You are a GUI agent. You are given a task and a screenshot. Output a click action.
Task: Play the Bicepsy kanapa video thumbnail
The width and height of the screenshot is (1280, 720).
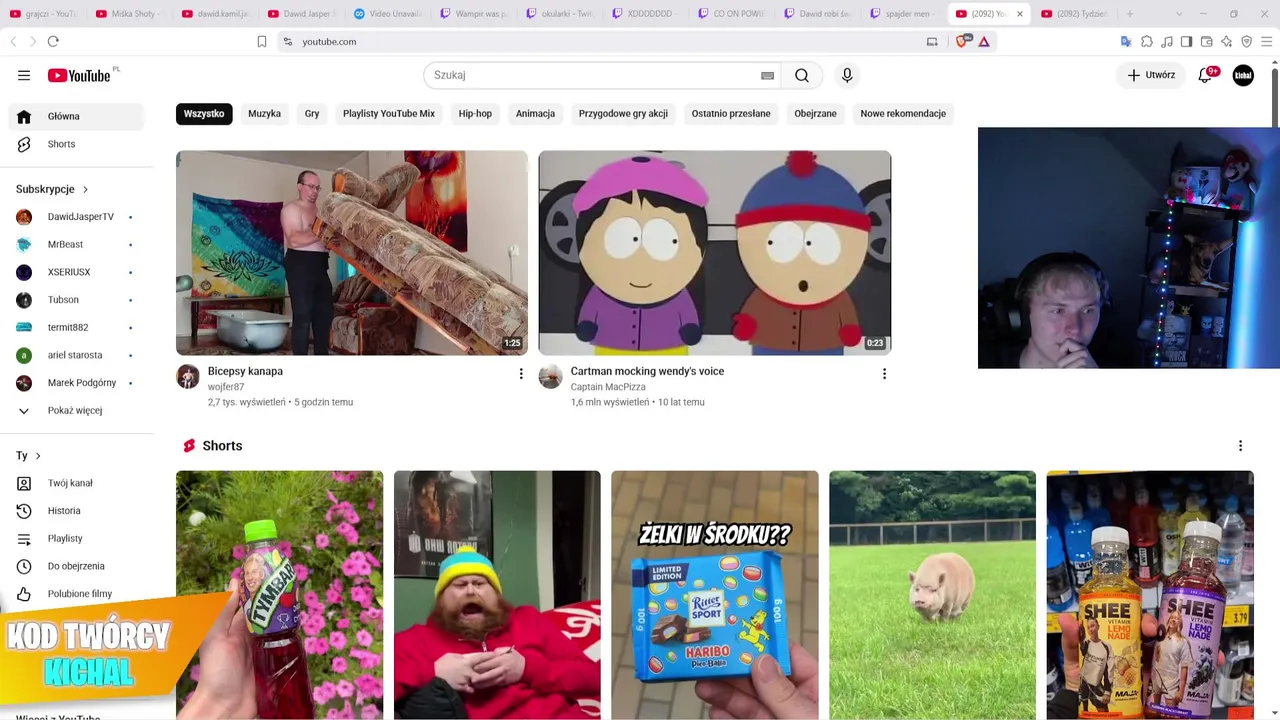pos(352,253)
